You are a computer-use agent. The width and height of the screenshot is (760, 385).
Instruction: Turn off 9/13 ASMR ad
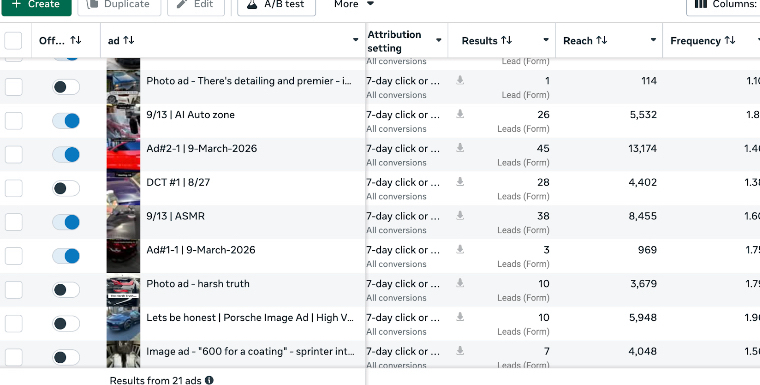(x=66, y=222)
